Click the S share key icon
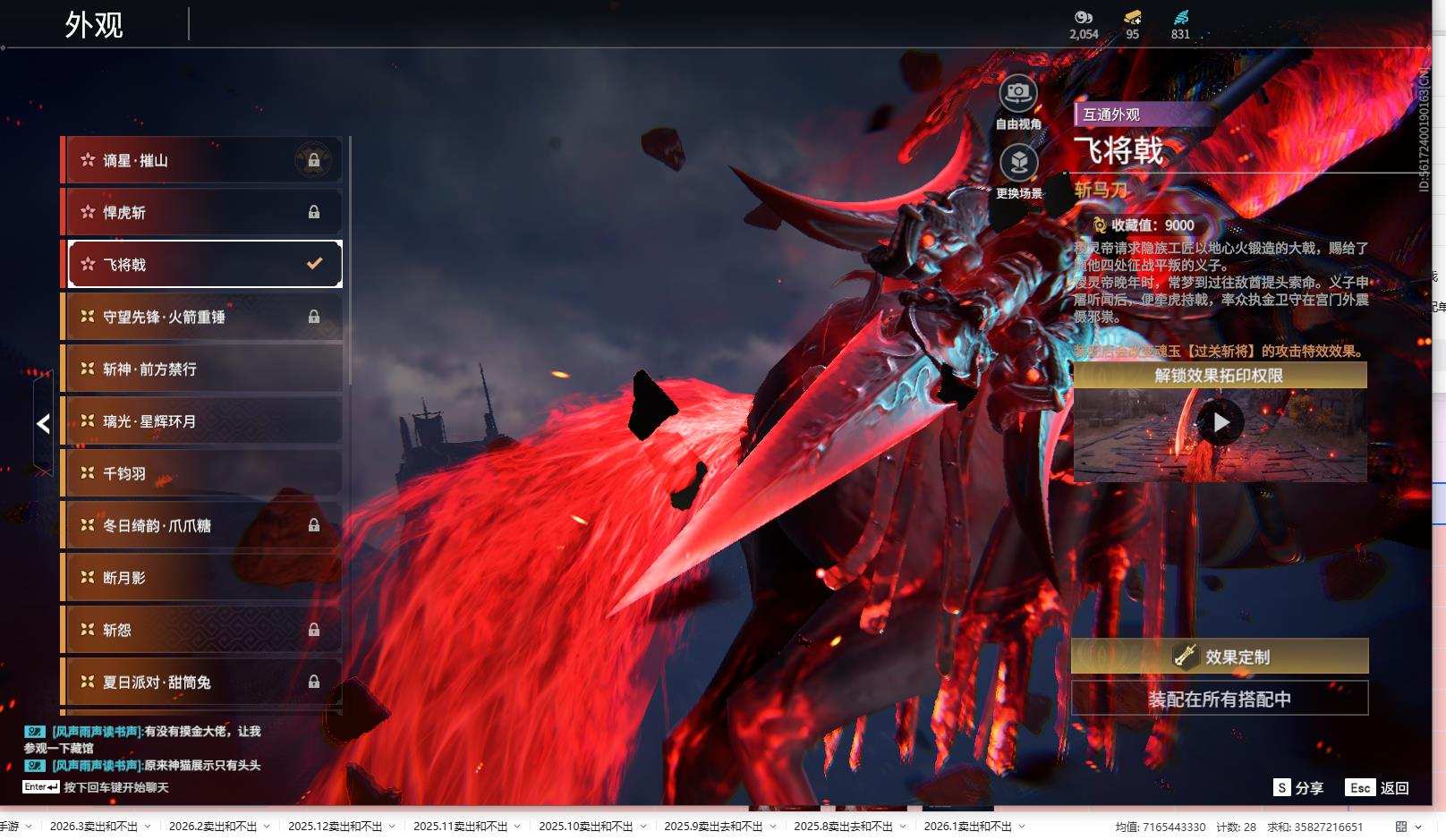 (x=1282, y=787)
